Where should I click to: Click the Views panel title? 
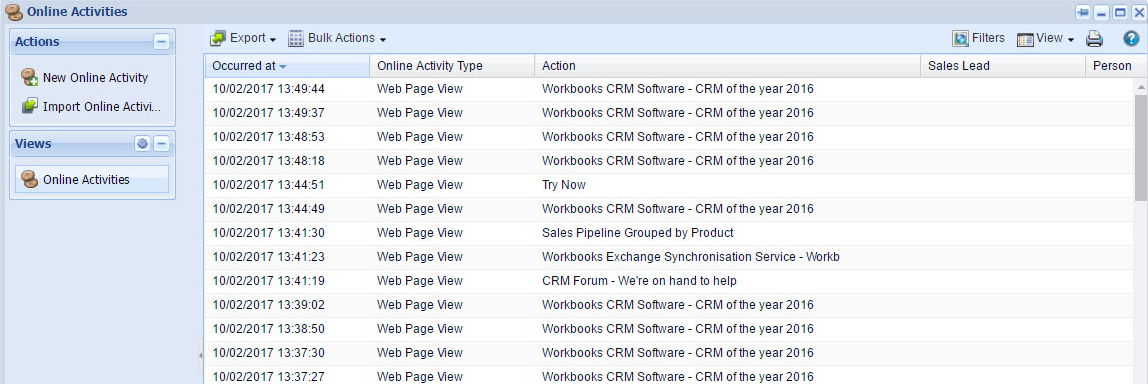(33, 144)
